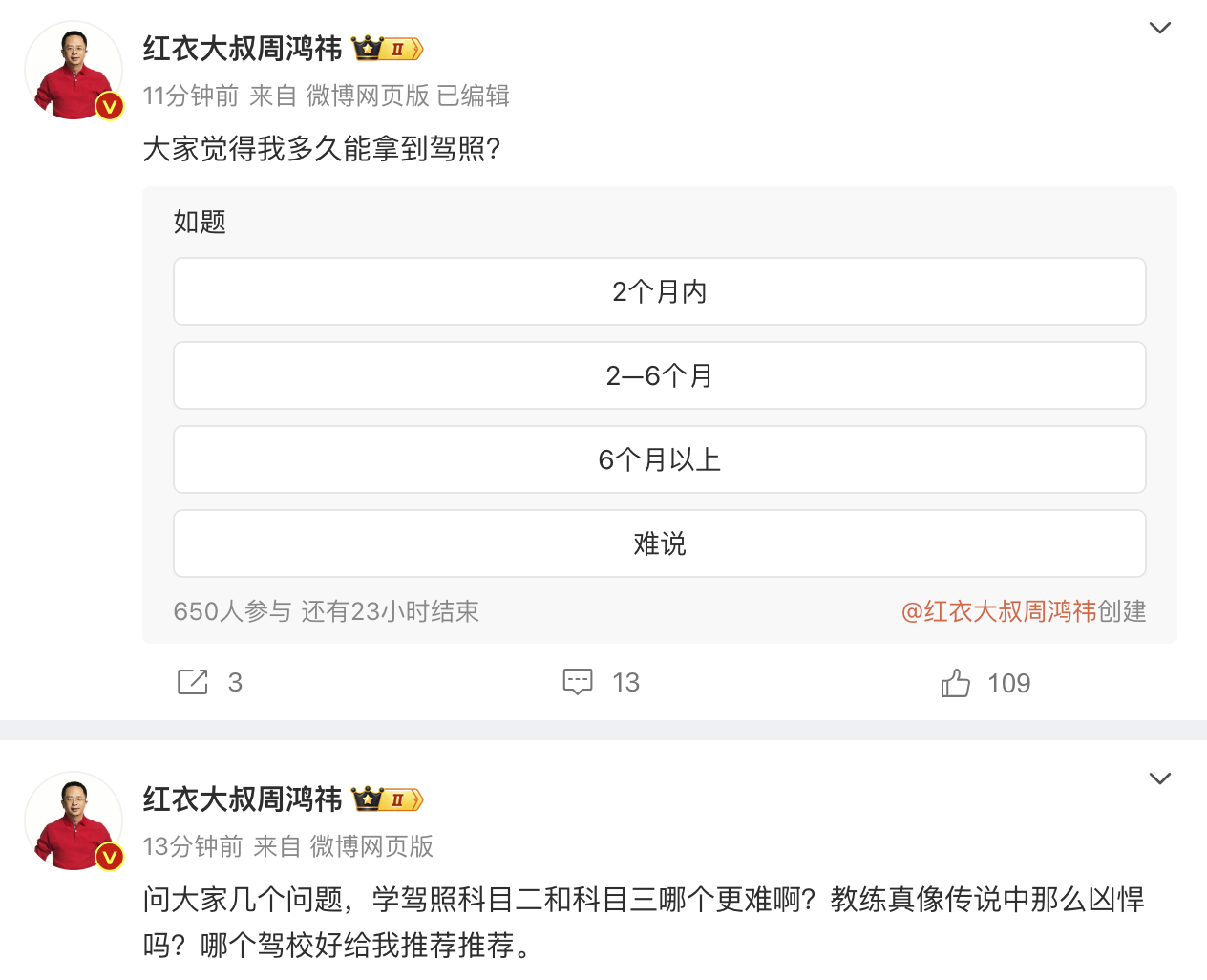
Task: Click the VIP crown badge on the second post
Action: tap(387, 799)
